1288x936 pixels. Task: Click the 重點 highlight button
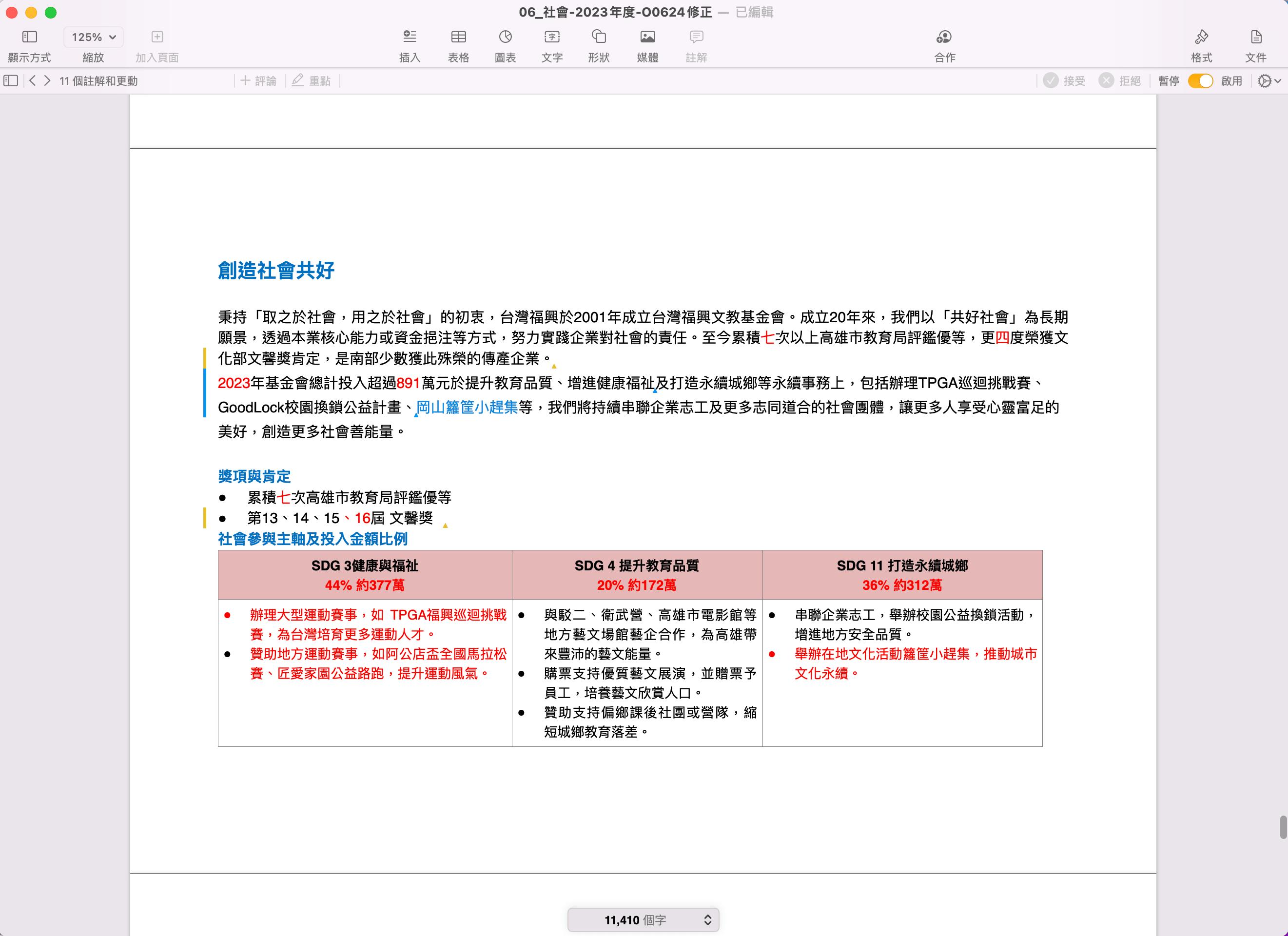[x=311, y=80]
